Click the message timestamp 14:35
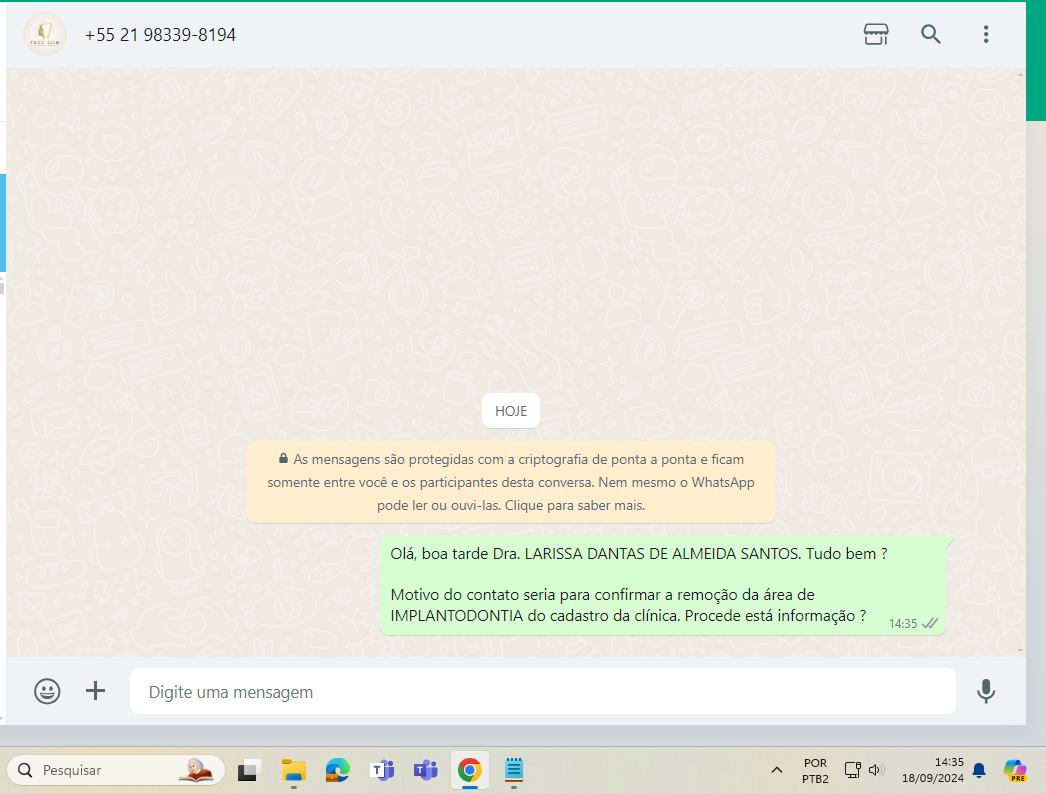This screenshot has width=1046, height=793. [x=903, y=624]
